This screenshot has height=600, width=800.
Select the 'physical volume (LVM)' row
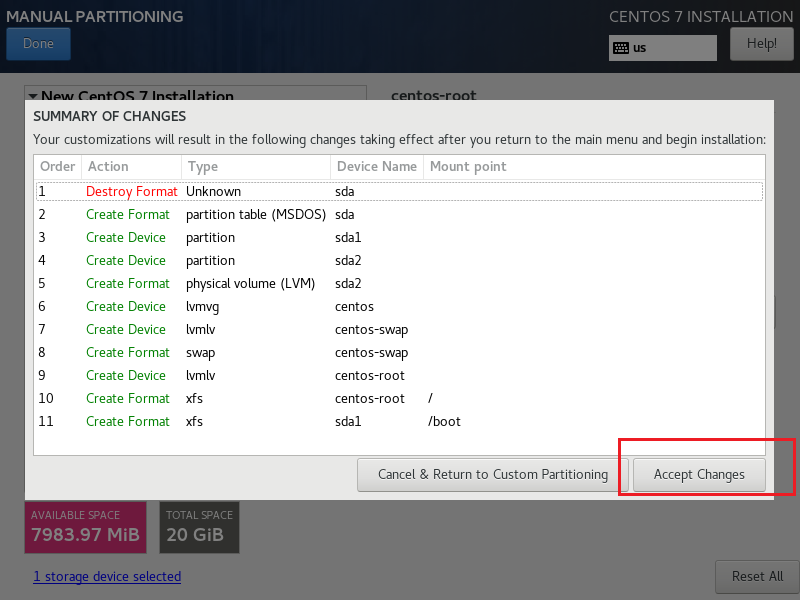tap(399, 283)
